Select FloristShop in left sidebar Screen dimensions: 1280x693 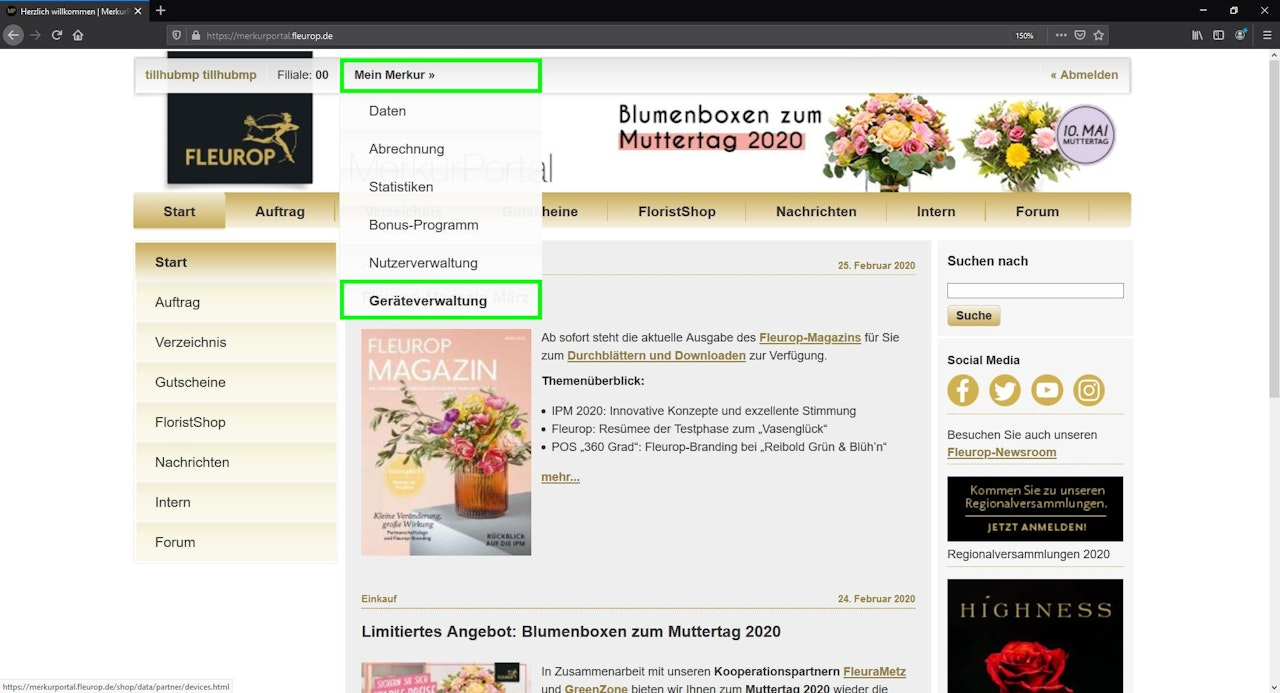tap(236, 422)
